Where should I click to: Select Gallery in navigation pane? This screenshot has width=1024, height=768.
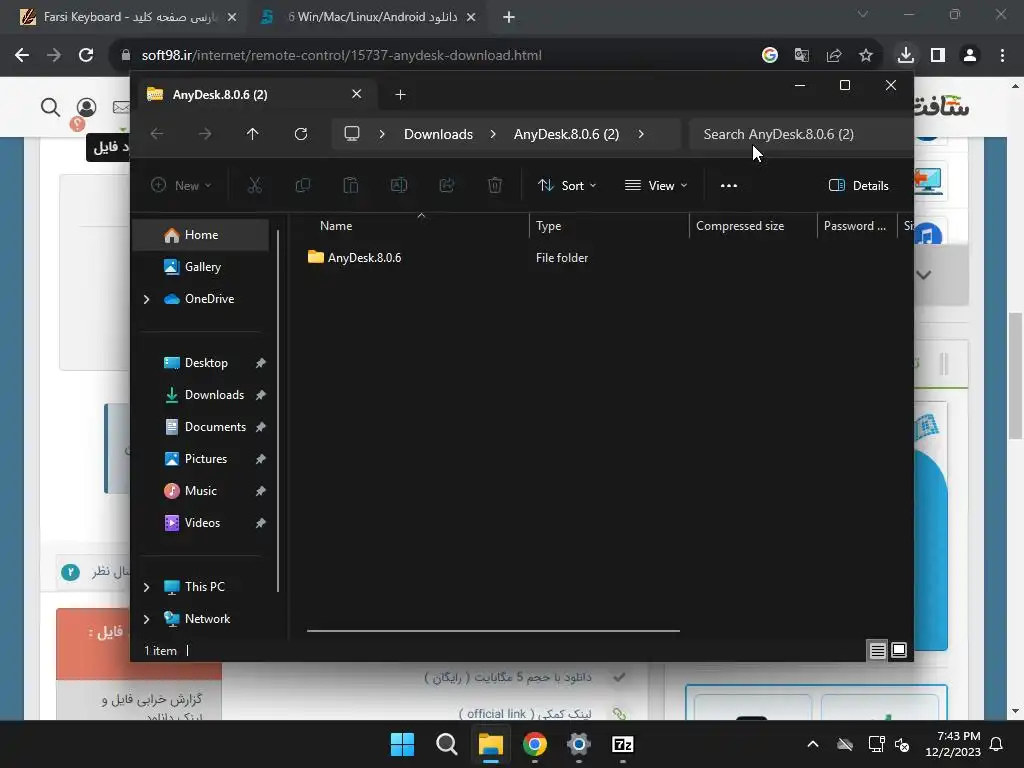tap(202, 267)
